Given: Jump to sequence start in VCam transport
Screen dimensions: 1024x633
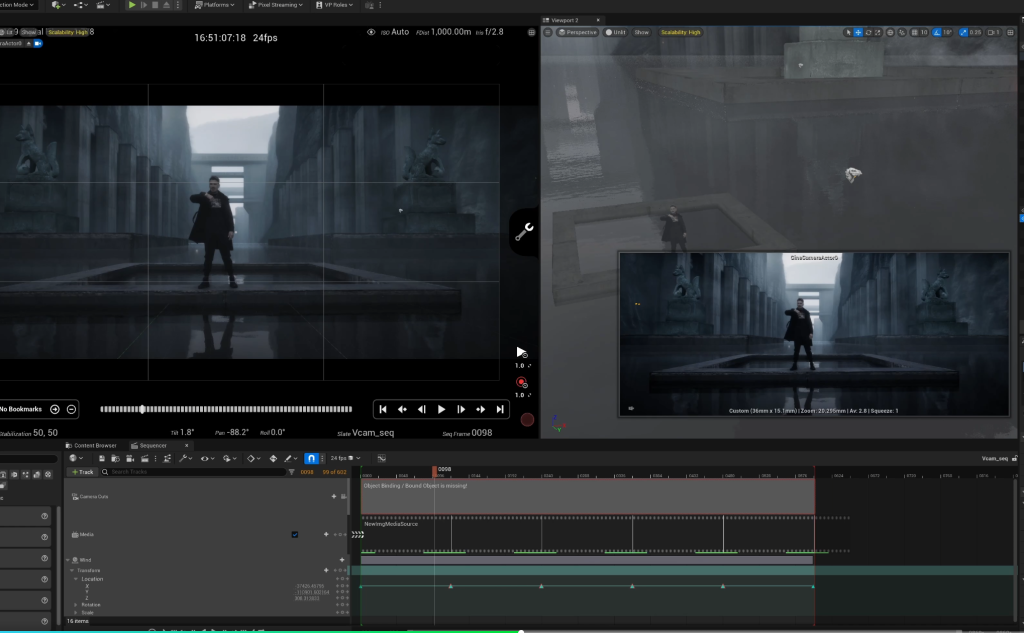Looking at the screenshot, I should point(383,409).
